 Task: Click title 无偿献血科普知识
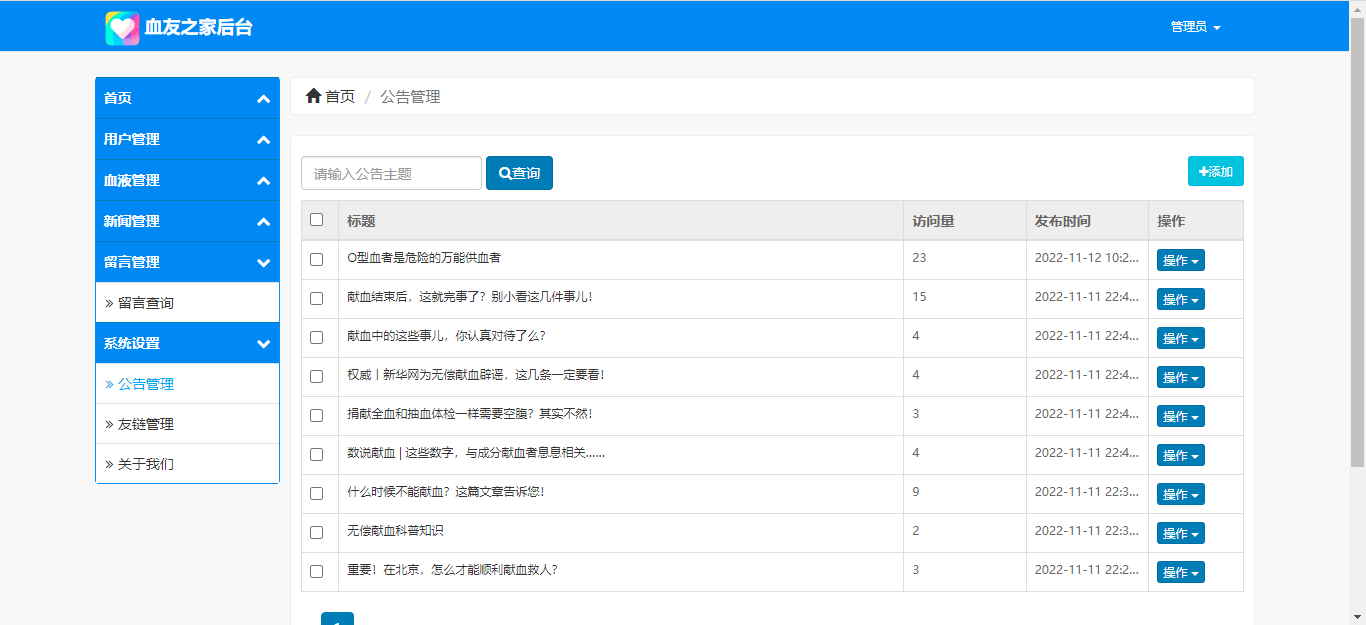[x=396, y=531]
